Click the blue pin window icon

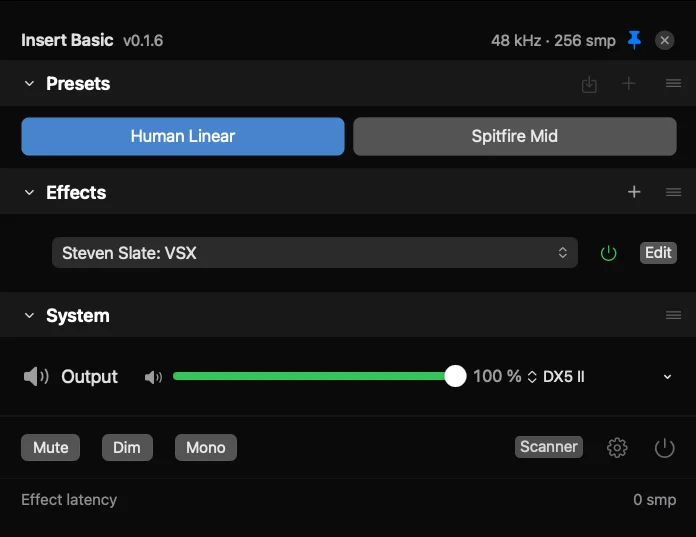click(634, 40)
